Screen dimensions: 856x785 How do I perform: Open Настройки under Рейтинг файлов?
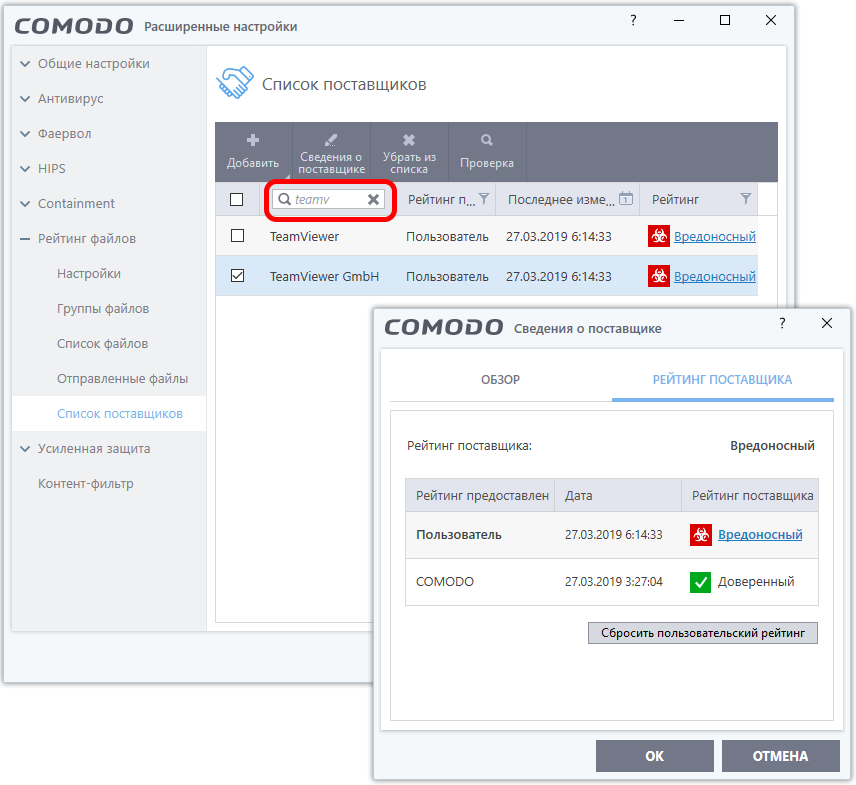pos(89,273)
